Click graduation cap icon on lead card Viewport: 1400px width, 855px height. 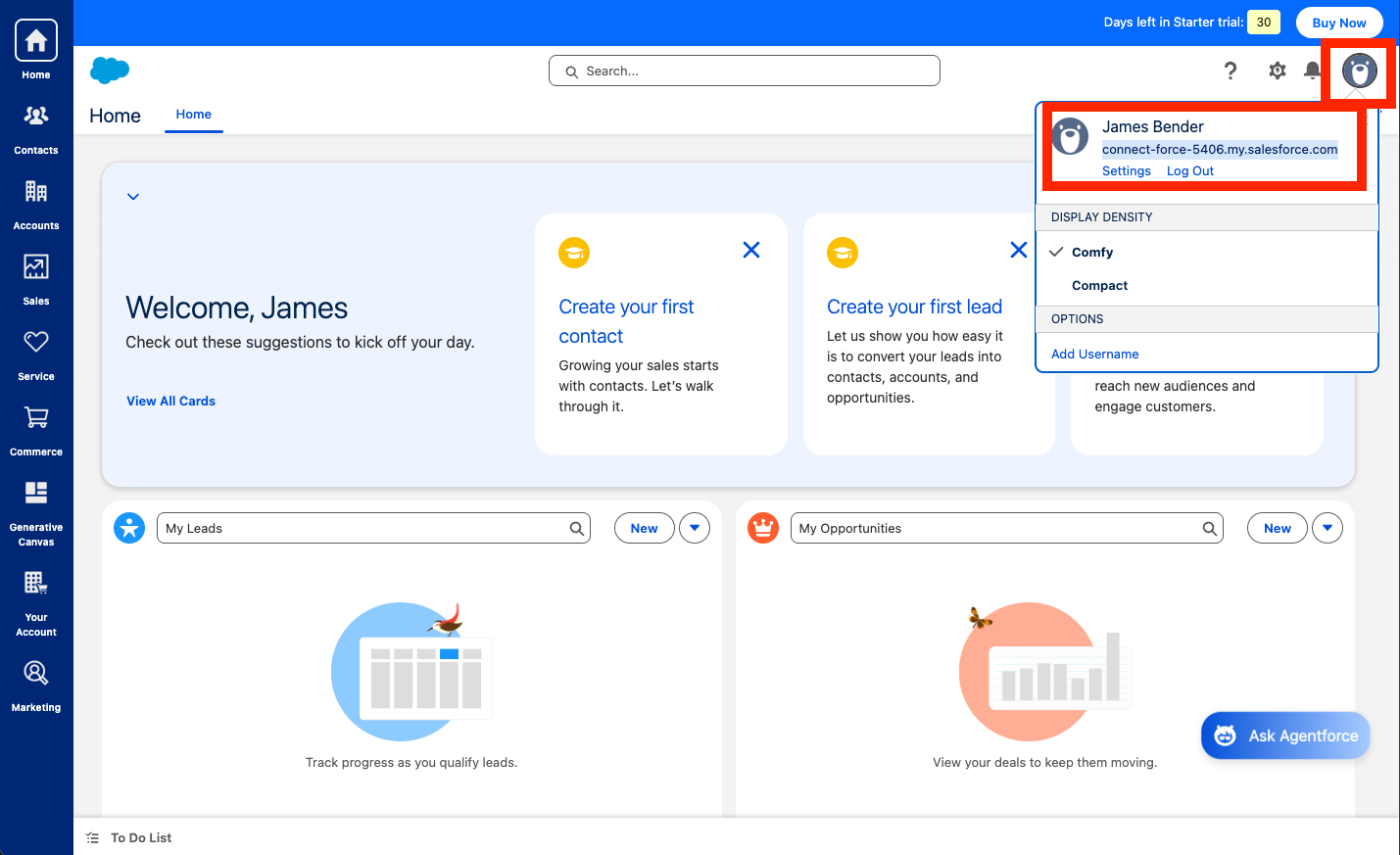[843, 253]
